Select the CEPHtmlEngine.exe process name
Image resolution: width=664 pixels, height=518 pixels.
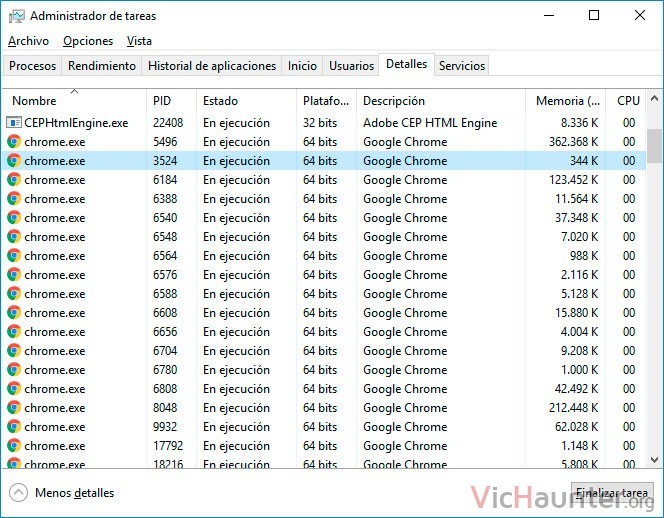(76, 123)
